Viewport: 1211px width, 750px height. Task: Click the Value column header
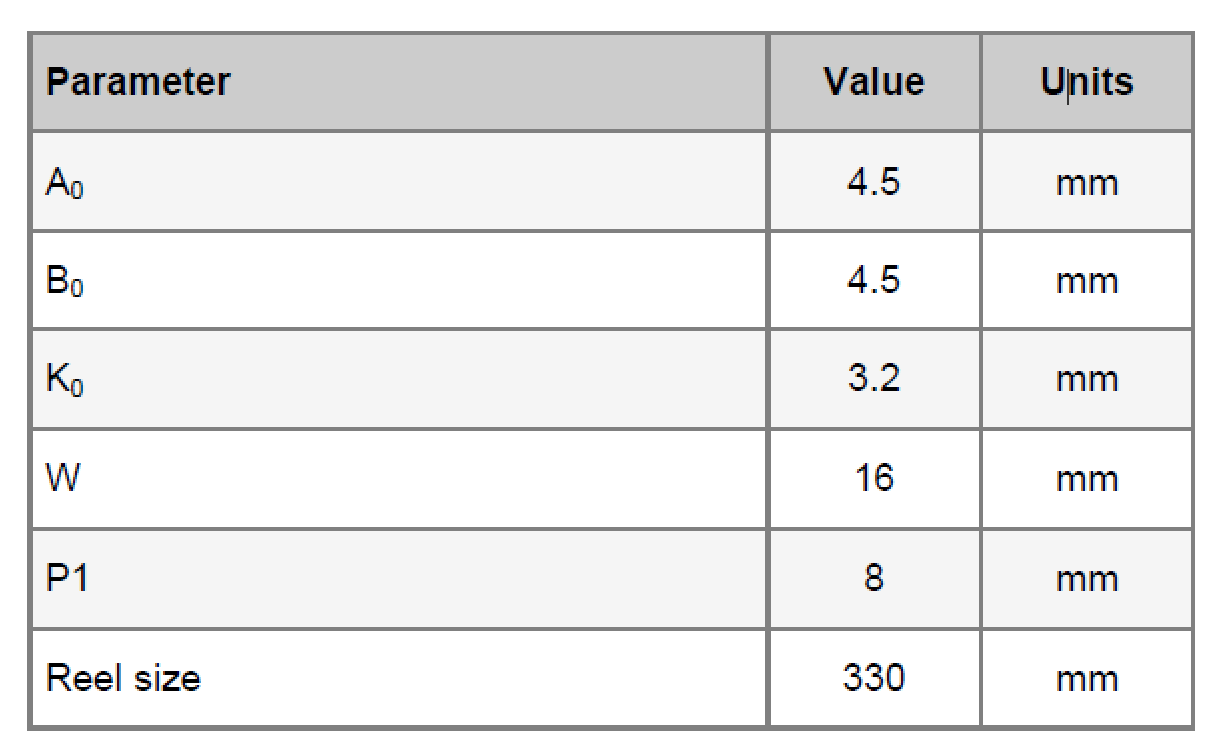874,82
